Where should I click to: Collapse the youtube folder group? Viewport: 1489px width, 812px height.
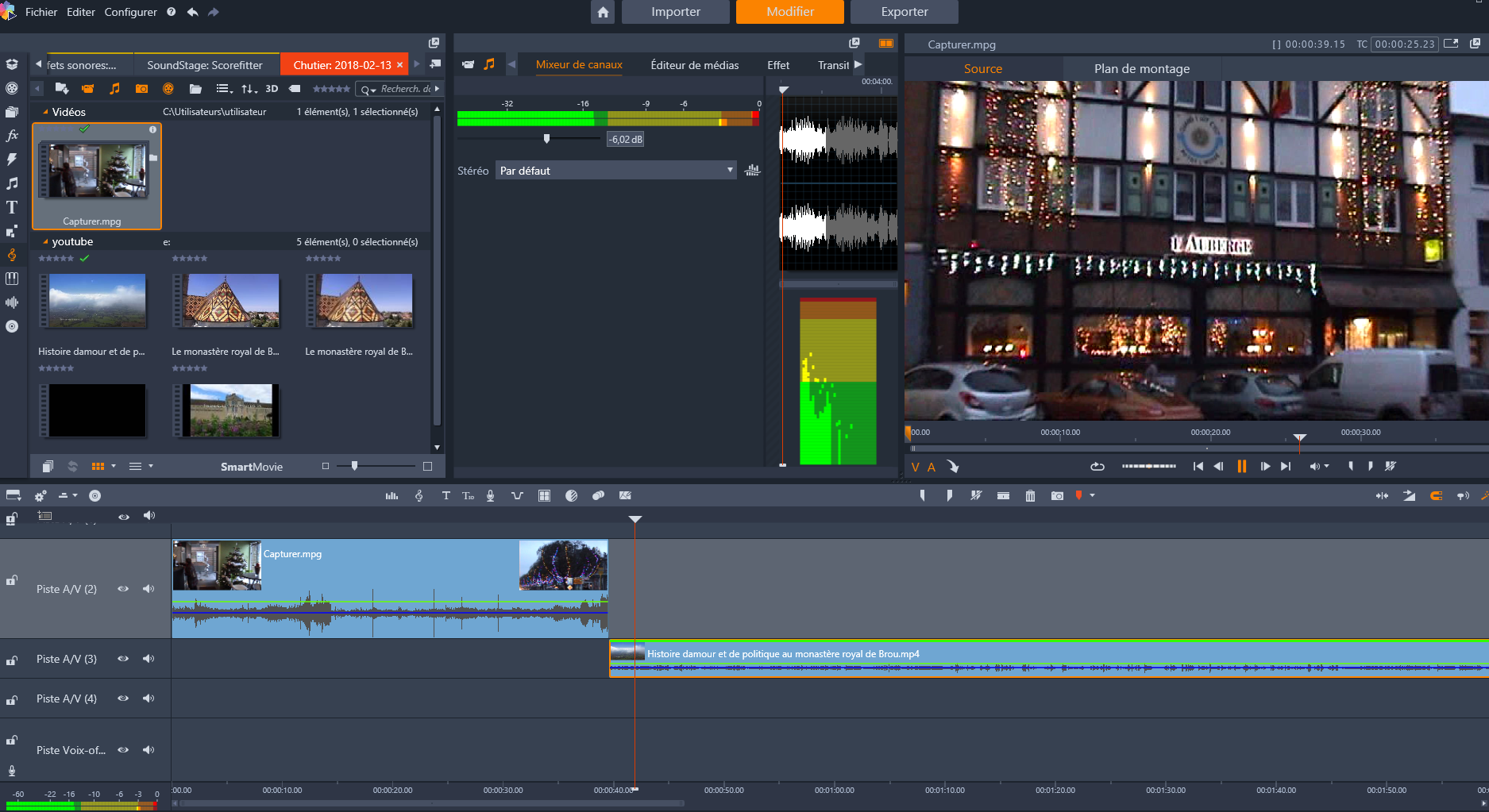(45, 242)
